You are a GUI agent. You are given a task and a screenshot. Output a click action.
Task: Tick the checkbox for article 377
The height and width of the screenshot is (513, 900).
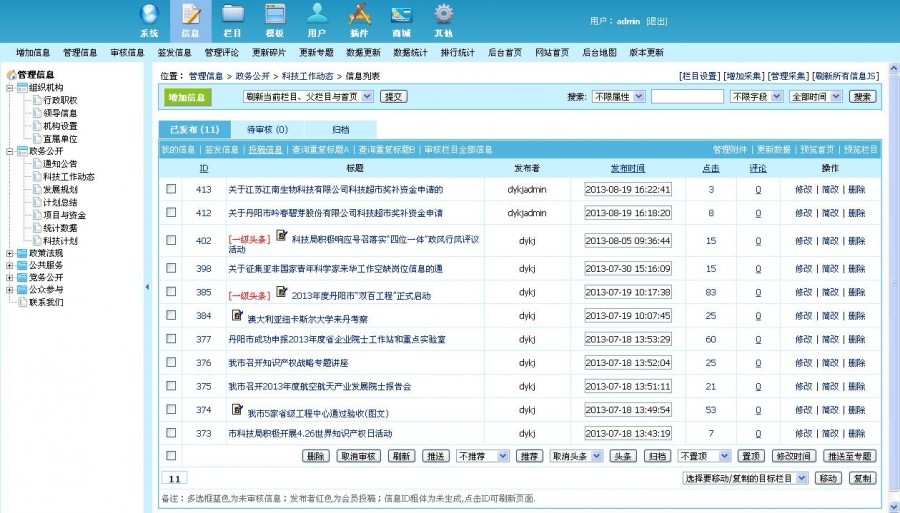[x=171, y=339]
